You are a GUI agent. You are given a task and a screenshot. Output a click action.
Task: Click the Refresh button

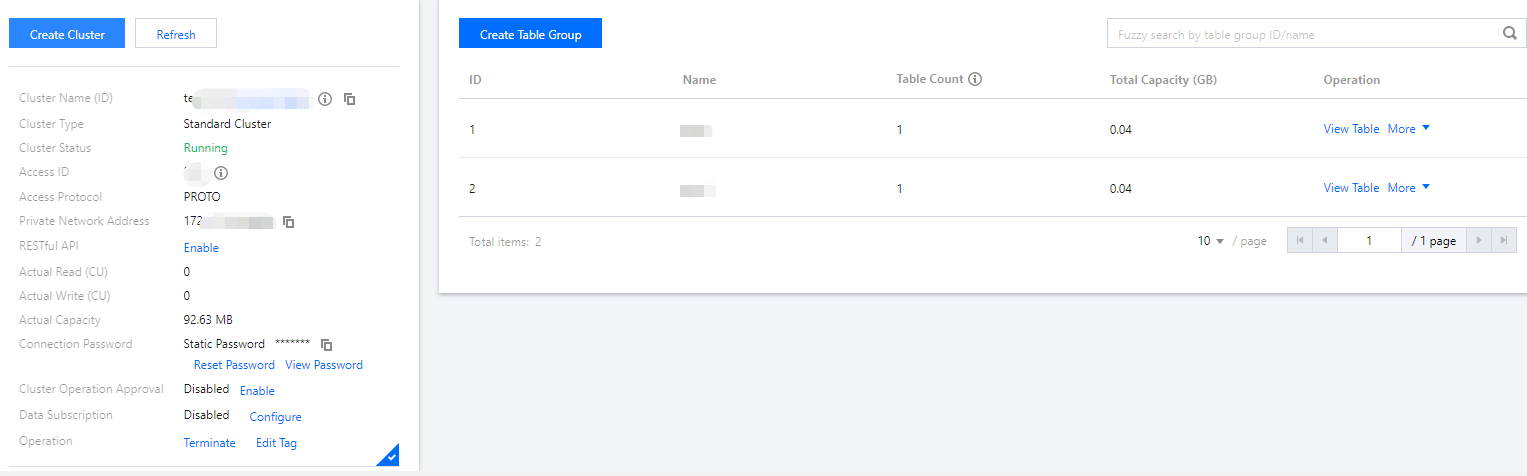(x=176, y=34)
